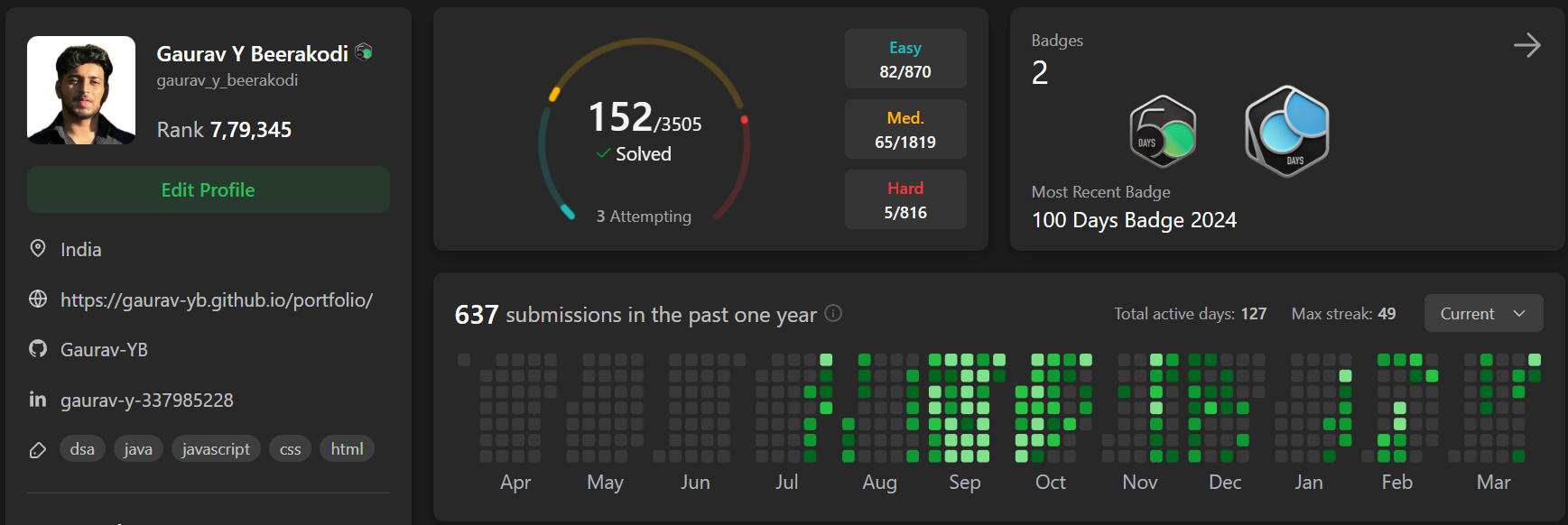Click the location pin icon beside India

pyautogui.click(x=38, y=248)
